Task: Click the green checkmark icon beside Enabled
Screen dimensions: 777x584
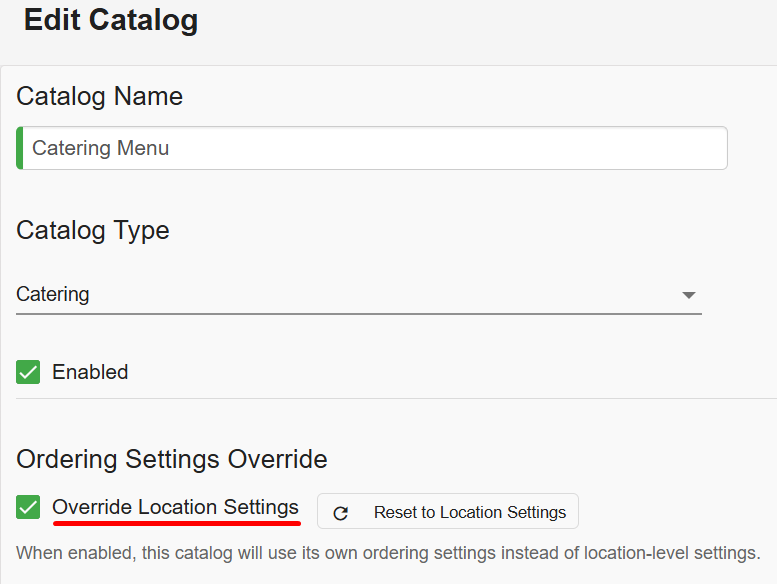Action: point(28,372)
